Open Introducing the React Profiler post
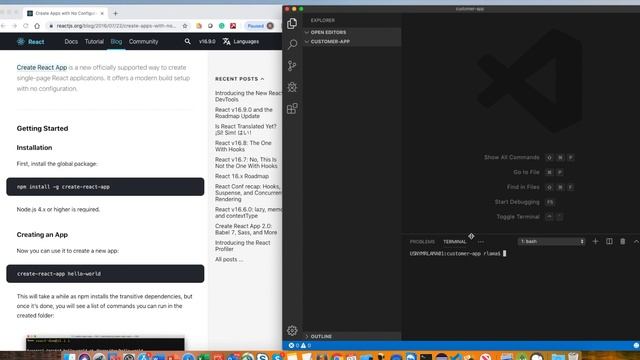Screen dimensions: 640x360 click(242, 246)
